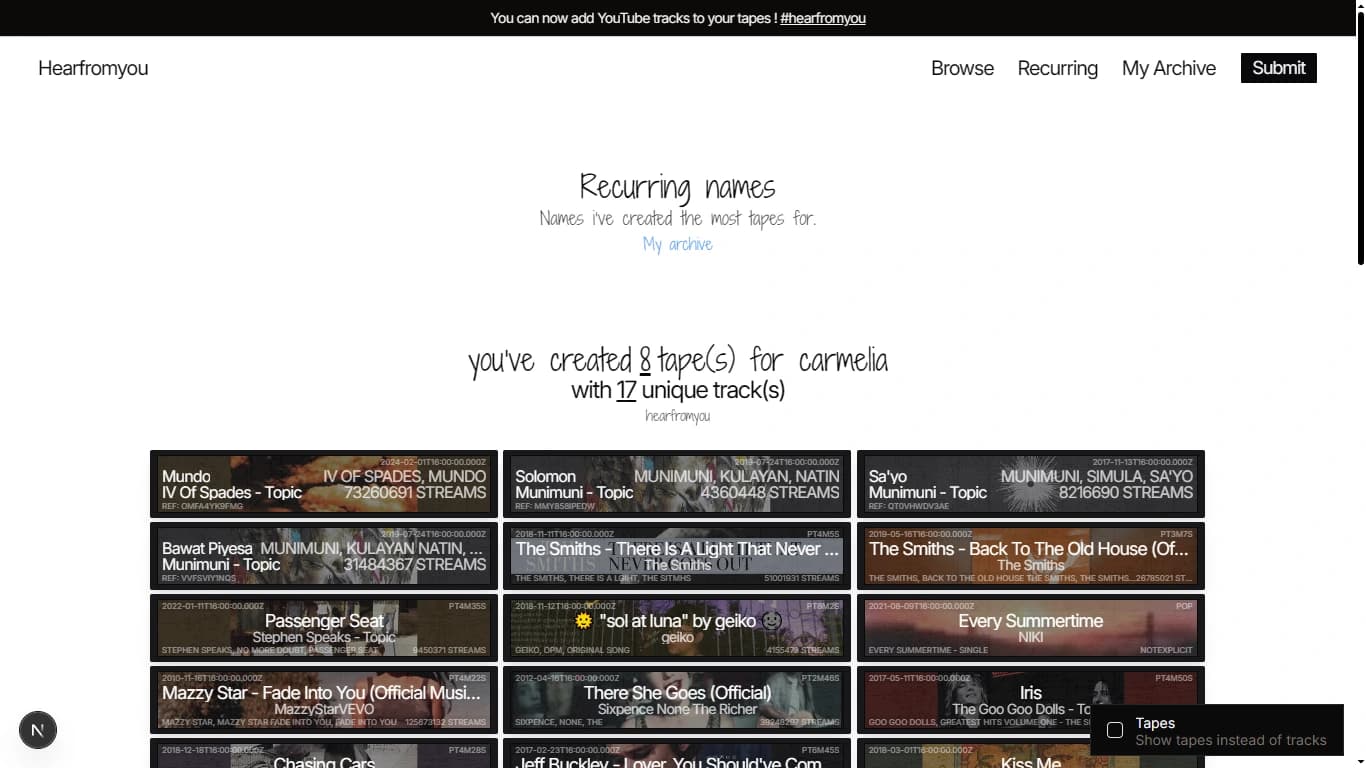Click the underlined unique track count 17
The image size is (1366, 768).
pos(626,390)
